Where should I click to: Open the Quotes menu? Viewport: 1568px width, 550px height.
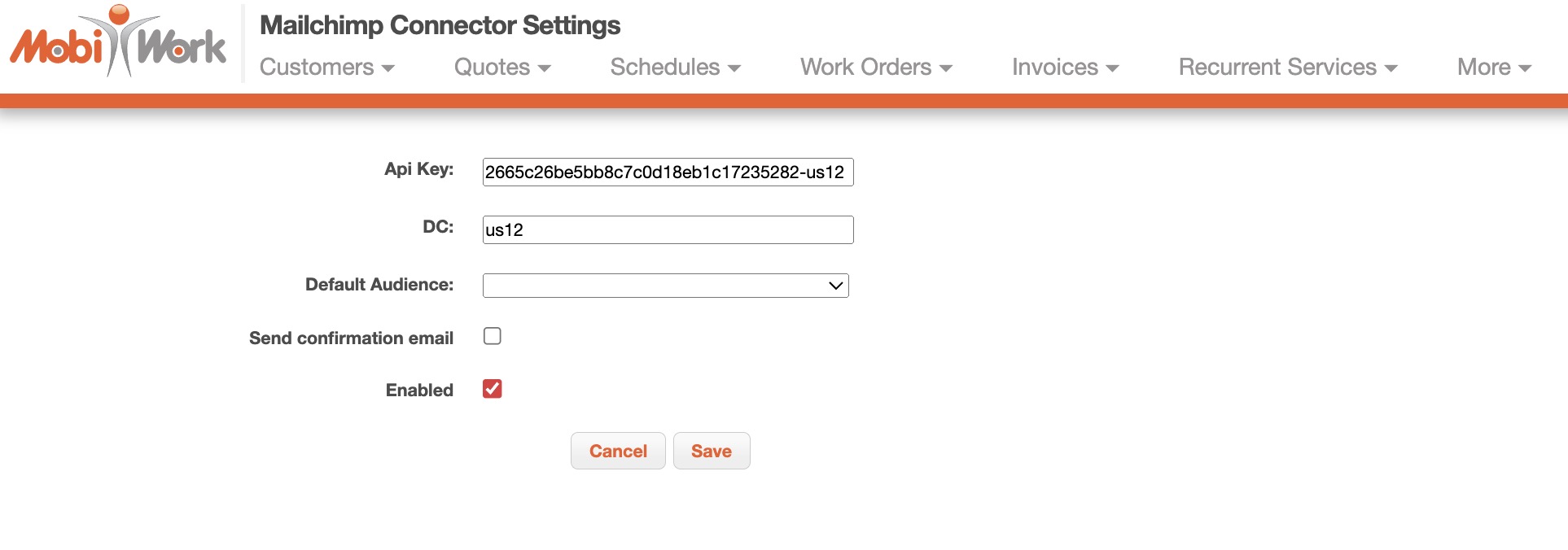pos(492,68)
